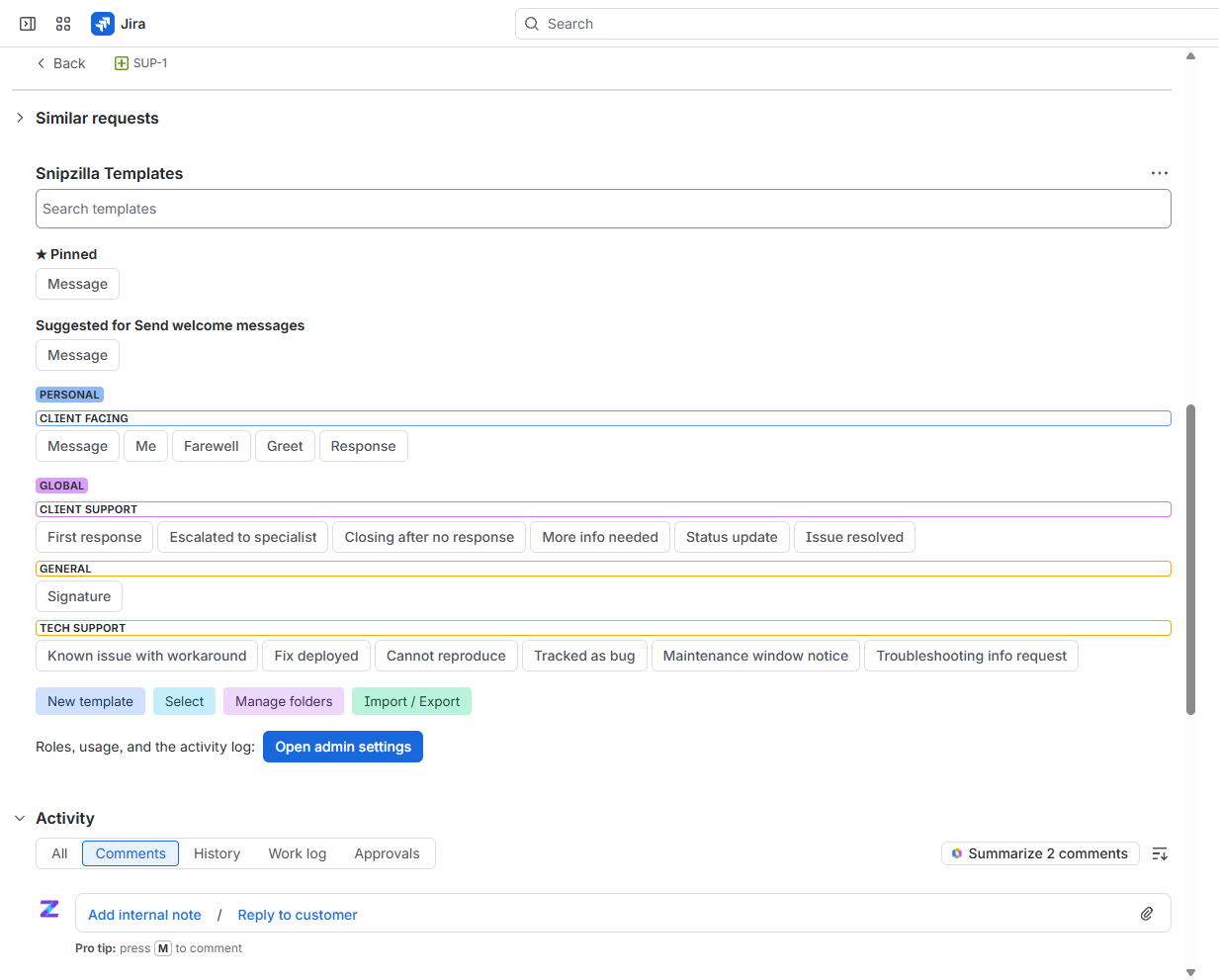Image resolution: width=1219 pixels, height=980 pixels.
Task: Open Import / Export
Action: coord(411,701)
